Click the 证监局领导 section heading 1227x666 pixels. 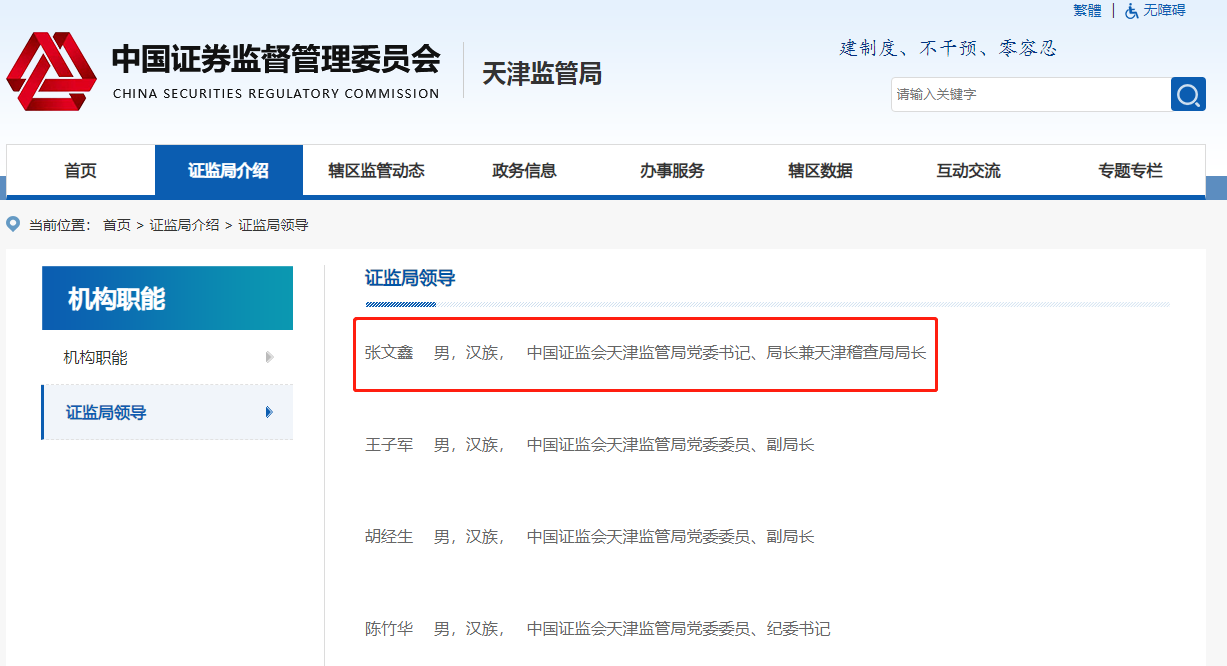point(410,278)
